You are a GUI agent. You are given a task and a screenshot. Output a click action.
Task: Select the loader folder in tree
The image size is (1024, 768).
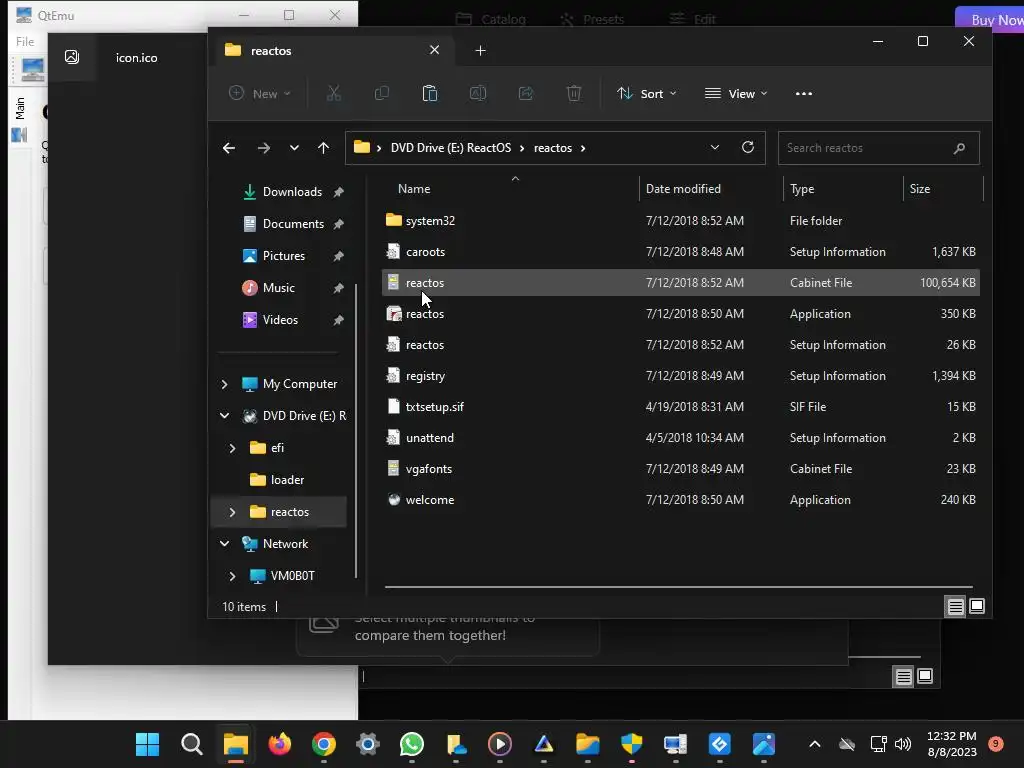[287, 480]
